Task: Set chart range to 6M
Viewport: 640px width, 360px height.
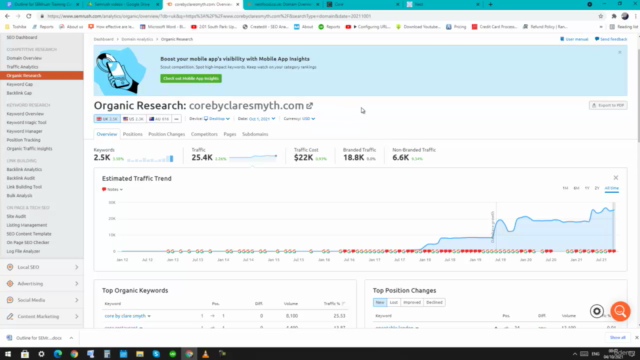Action: [576, 188]
